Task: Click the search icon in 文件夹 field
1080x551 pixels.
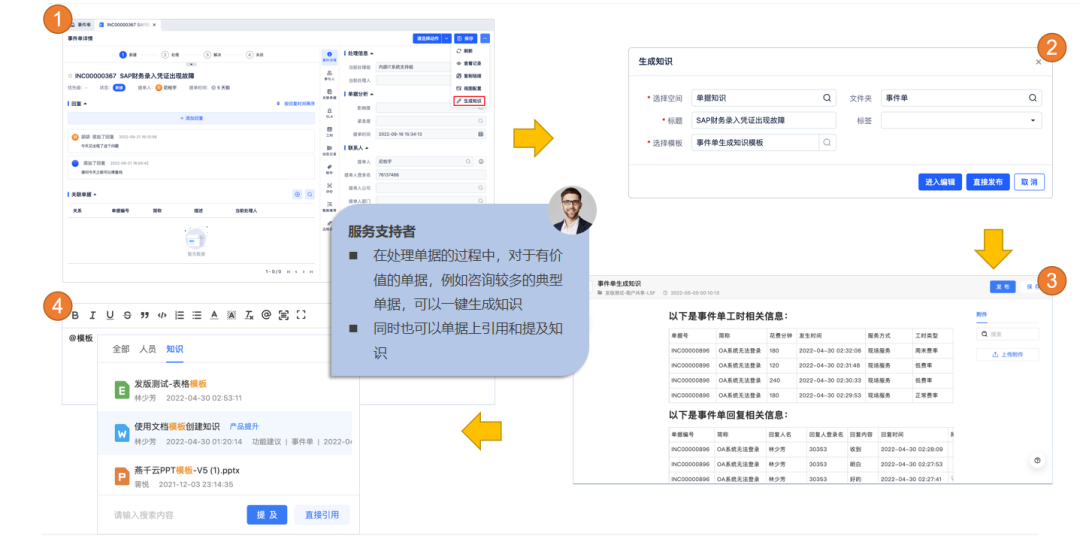Action: (1033, 98)
